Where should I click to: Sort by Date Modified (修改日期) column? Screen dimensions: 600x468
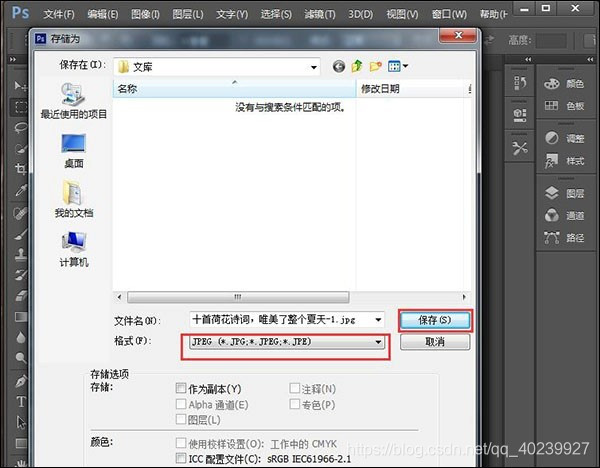(x=411, y=89)
